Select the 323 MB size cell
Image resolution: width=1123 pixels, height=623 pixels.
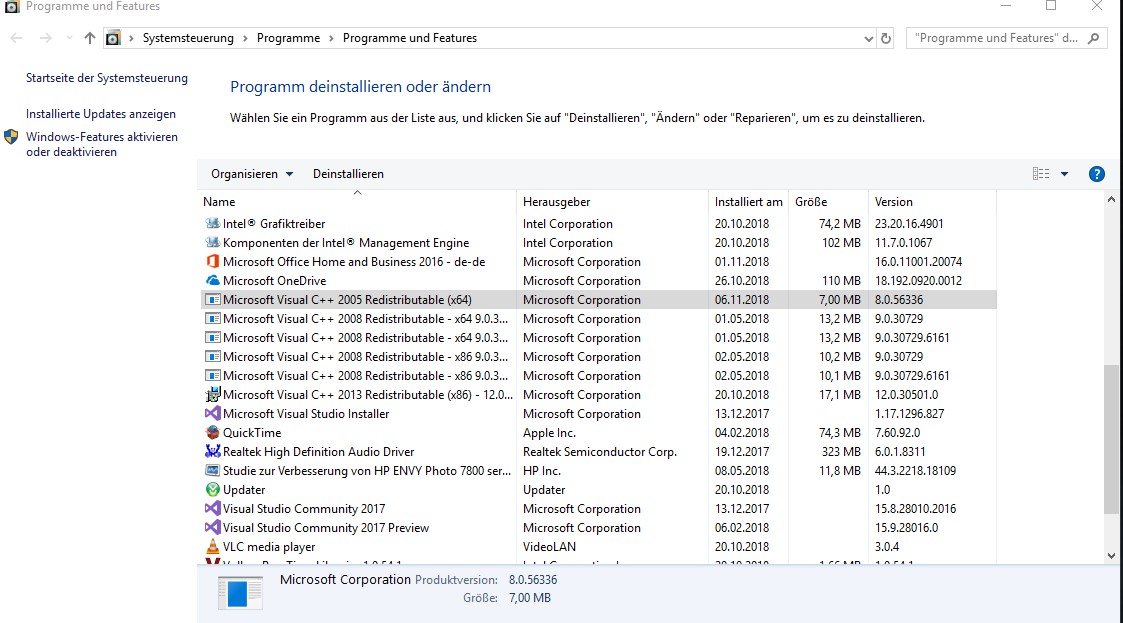(841, 452)
